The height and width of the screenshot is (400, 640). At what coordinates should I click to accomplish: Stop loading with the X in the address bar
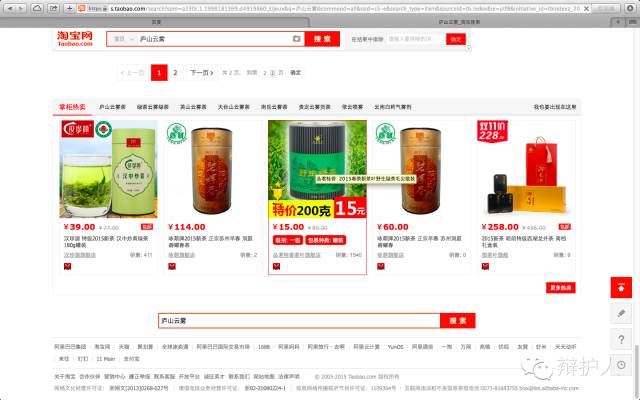(x=586, y=8)
